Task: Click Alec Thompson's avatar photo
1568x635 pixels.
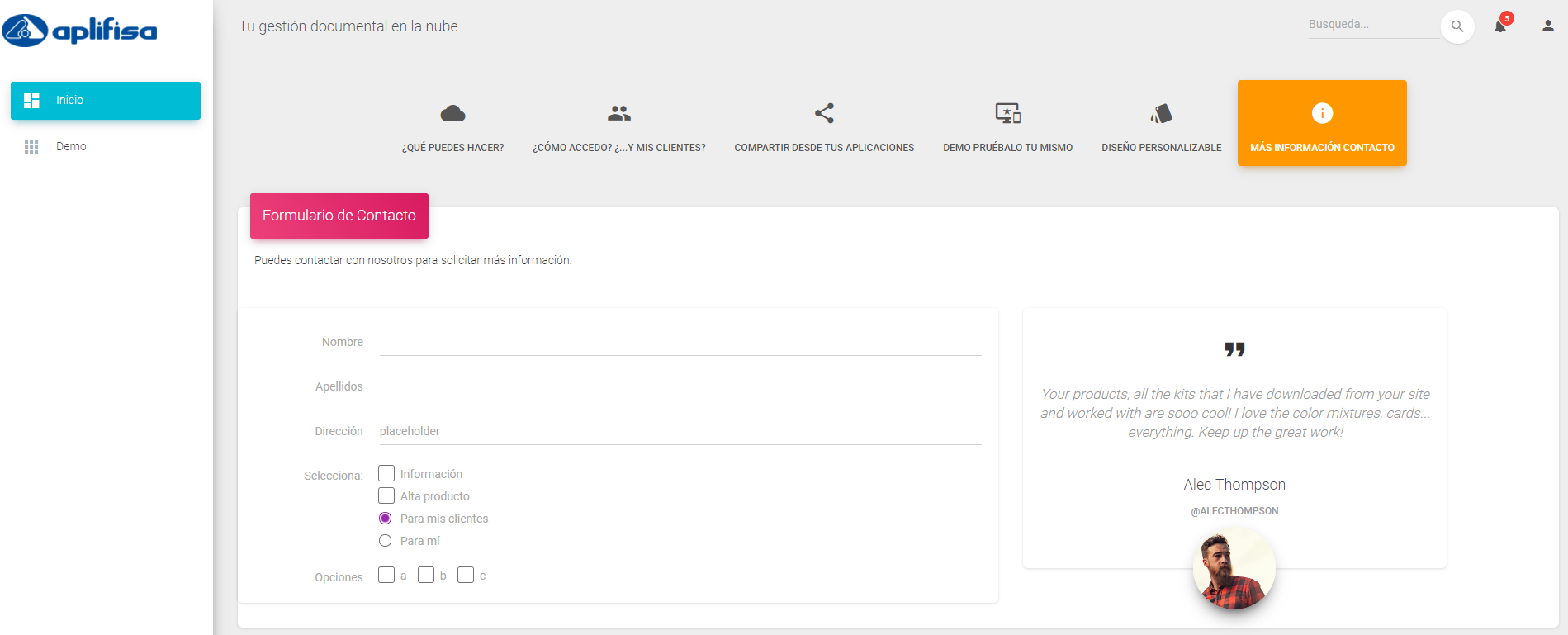Action: click(x=1234, y=569)
